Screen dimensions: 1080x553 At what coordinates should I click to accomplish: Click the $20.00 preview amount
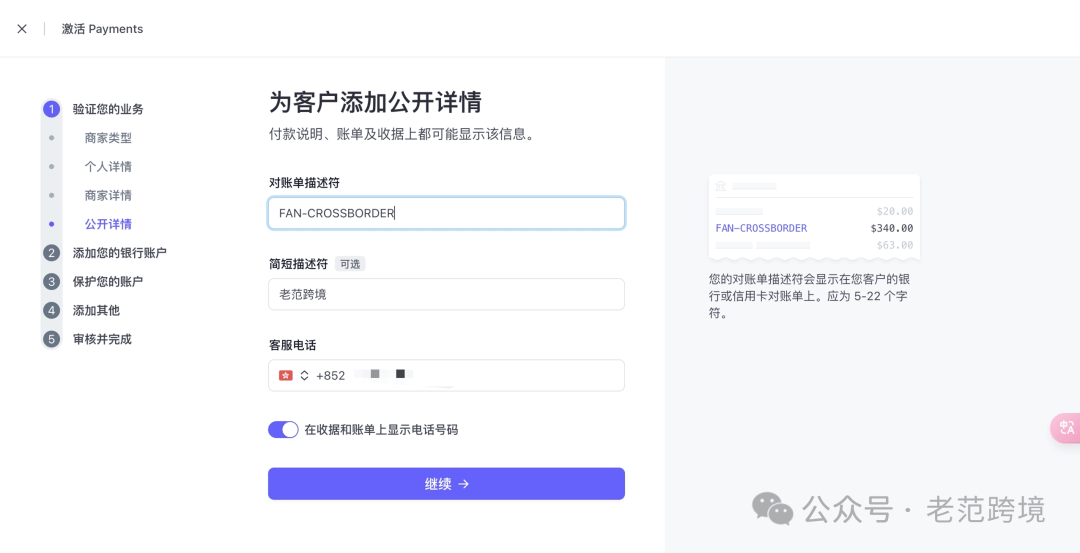895,211
